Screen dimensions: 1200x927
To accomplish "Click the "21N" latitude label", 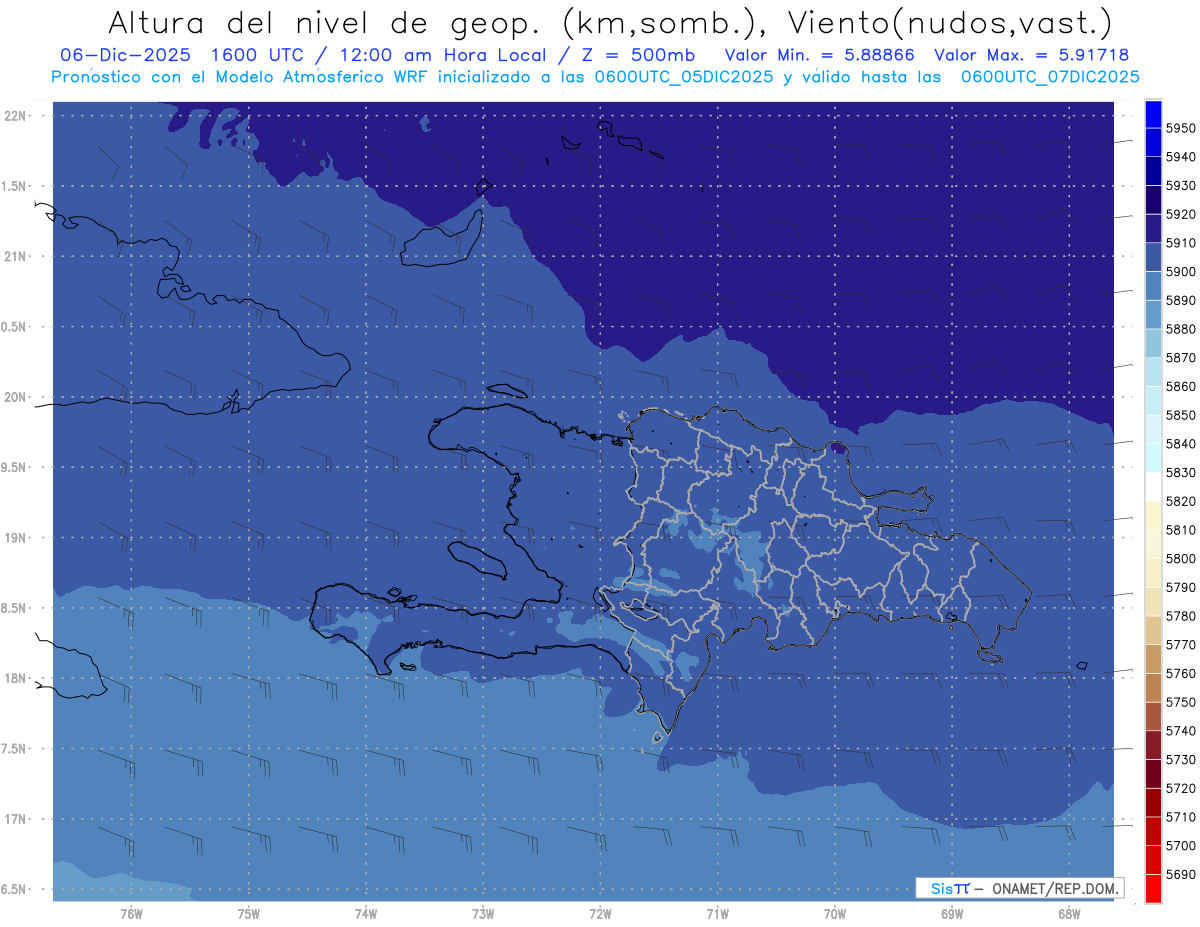I will (17, 256).
